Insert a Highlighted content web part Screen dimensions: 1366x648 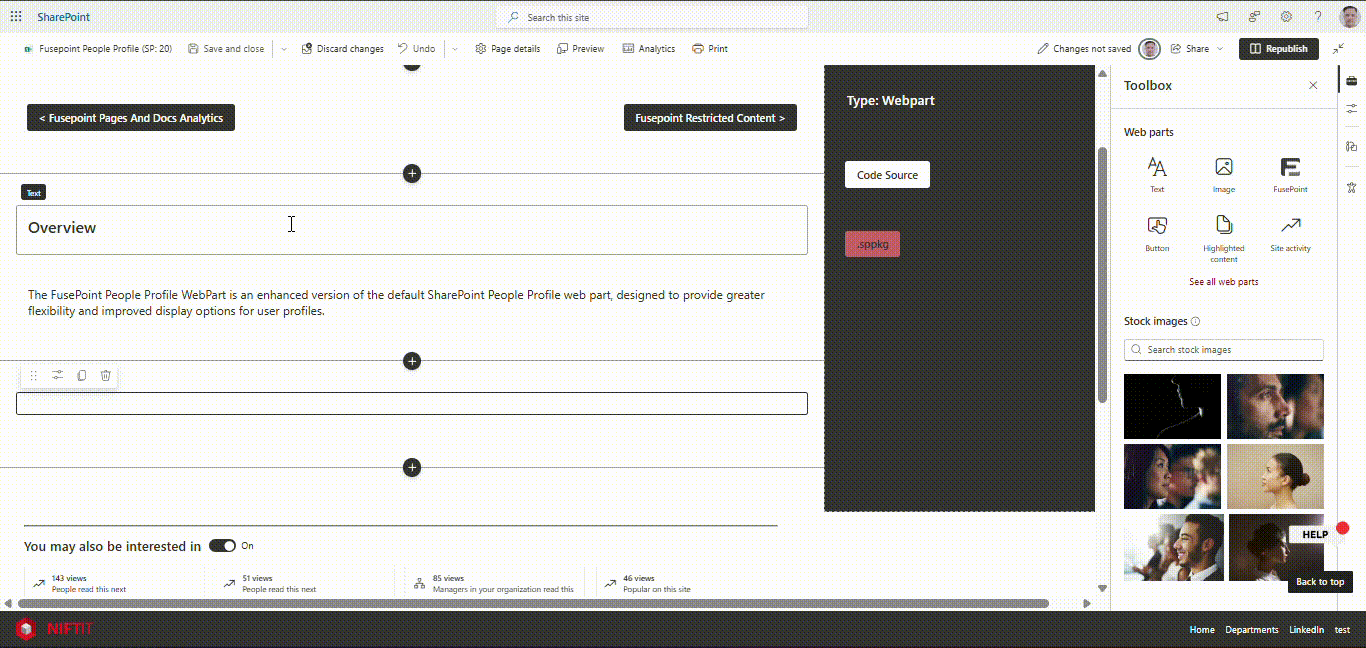1223,236
